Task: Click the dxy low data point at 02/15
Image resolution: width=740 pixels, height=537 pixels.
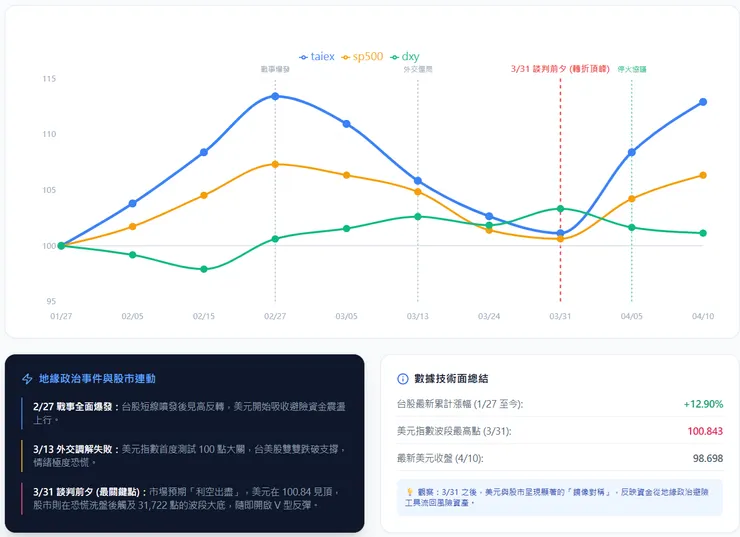Action: [204, 269]
